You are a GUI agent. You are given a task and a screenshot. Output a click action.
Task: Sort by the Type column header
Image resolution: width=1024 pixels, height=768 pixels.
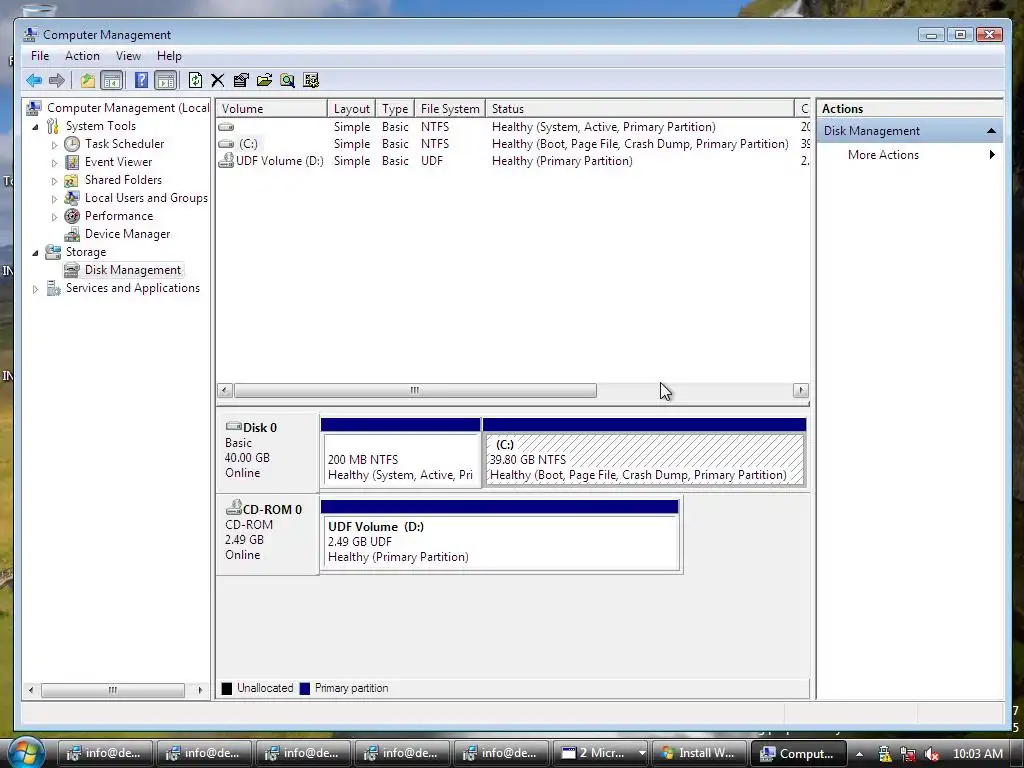(x=395, y=108)
